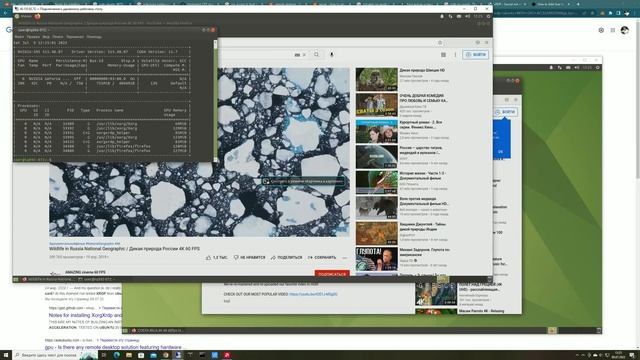The image size is (640, 360).
Task: Click the Chrome extensions puzzle icon
Action: click(x=610, y=13)
